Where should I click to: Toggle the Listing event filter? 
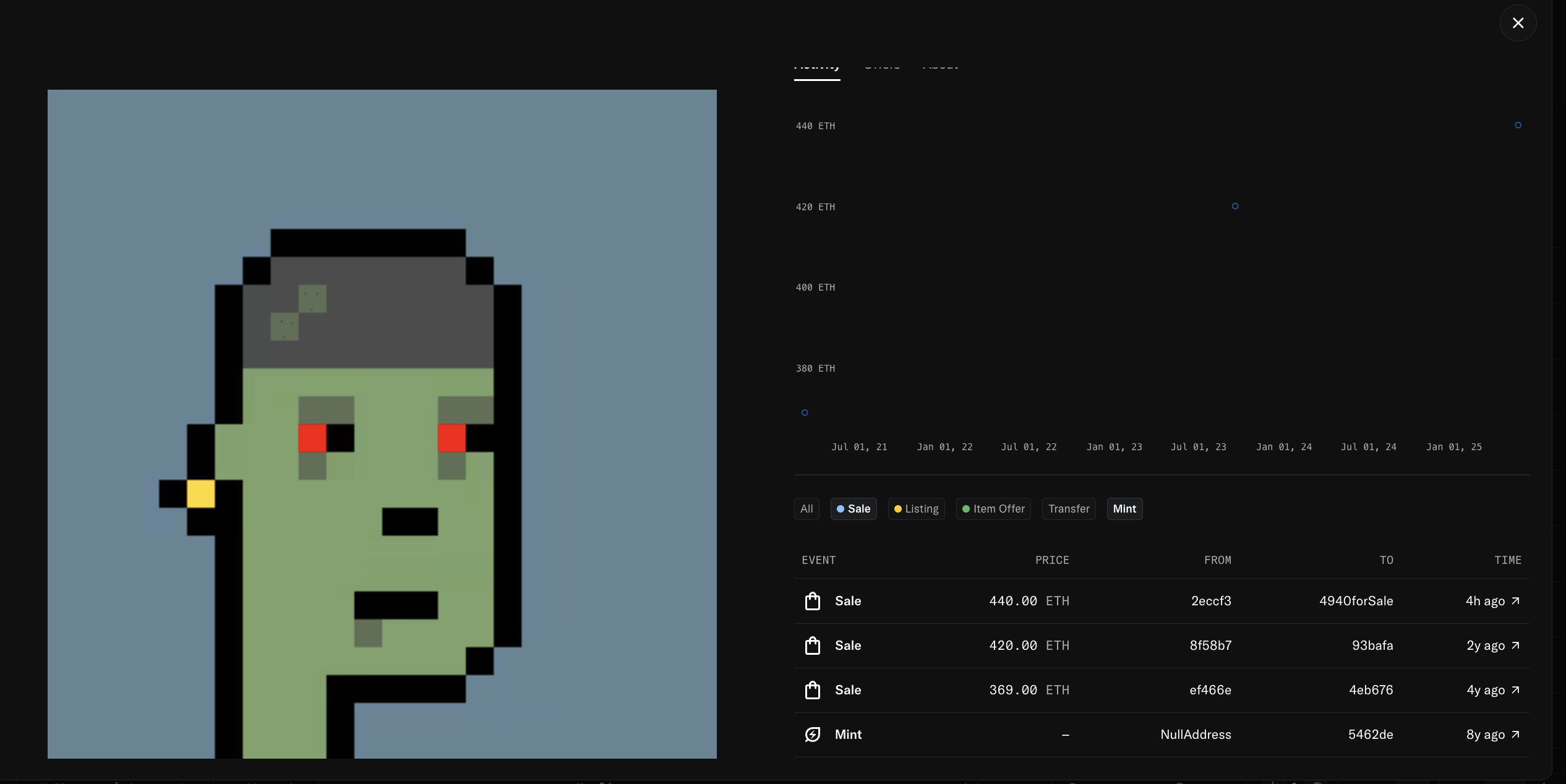(917, 509)
